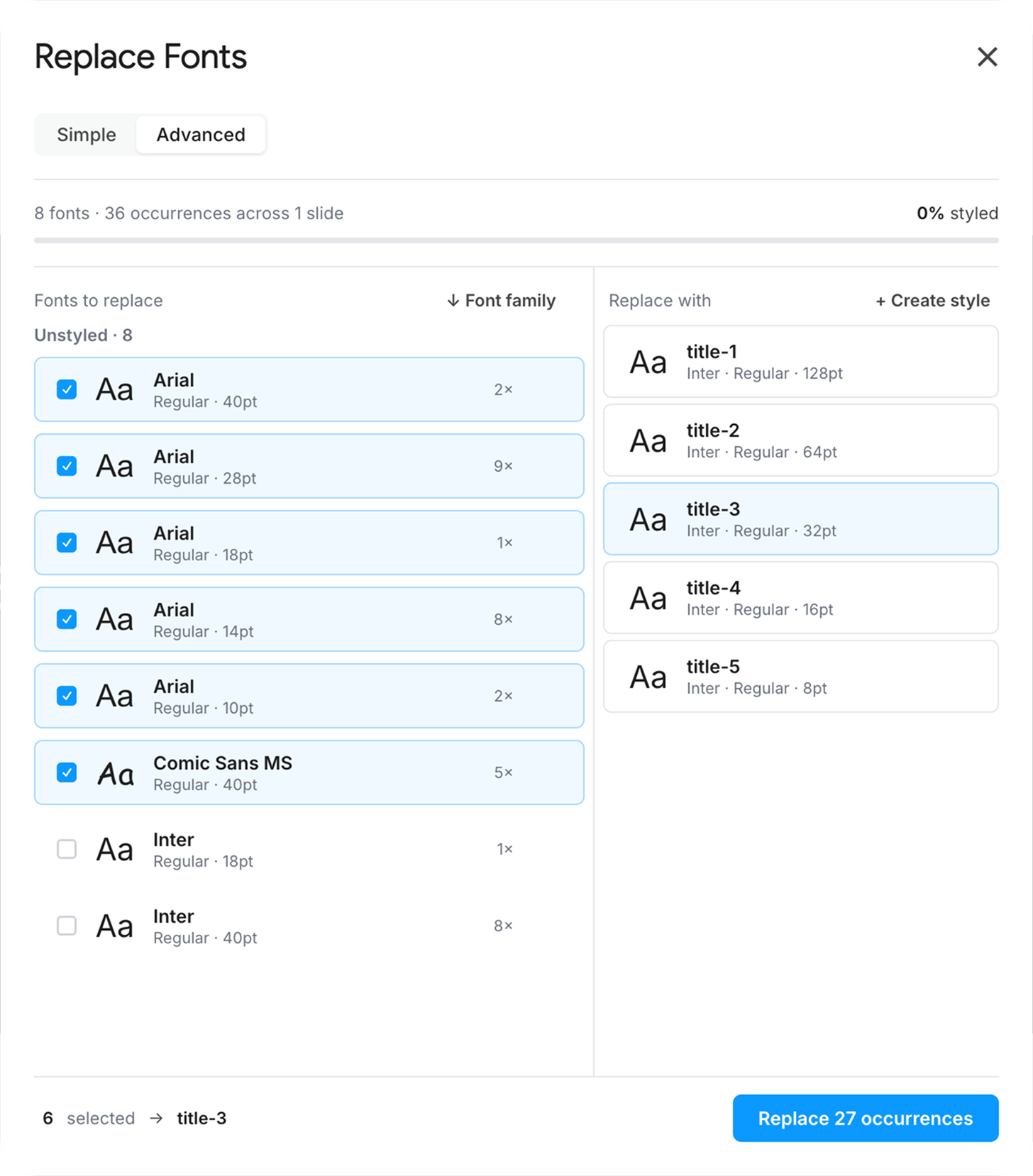Screen dimensions: 1033x1176
Task: Close the Replace Fonts dialog
Action: 987,57
